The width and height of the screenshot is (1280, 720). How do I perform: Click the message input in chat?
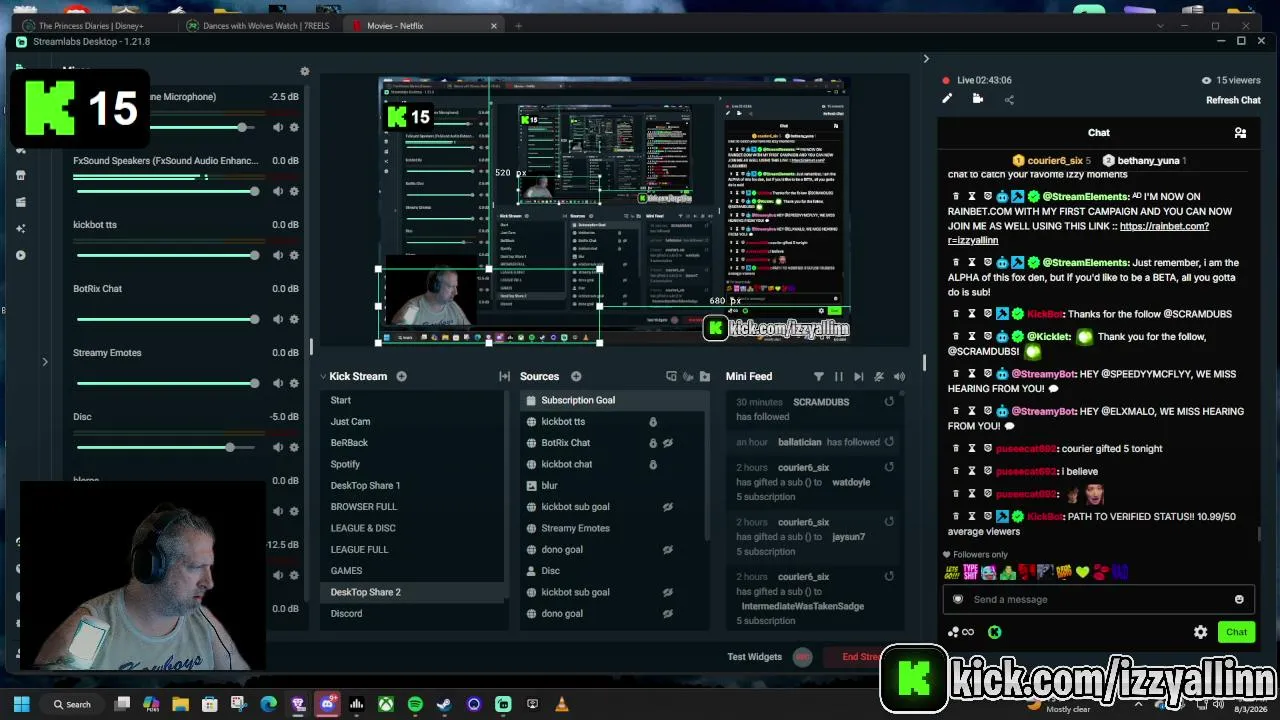(x=1098, y=599)
